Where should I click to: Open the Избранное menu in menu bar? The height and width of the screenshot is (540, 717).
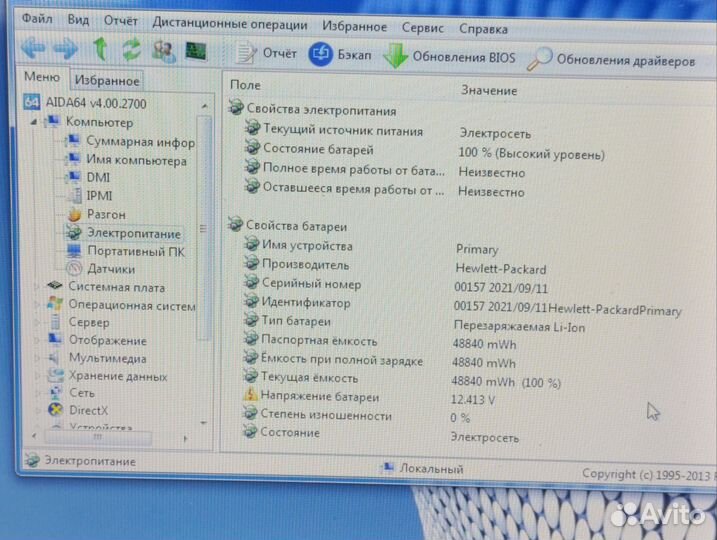[354, 27]
